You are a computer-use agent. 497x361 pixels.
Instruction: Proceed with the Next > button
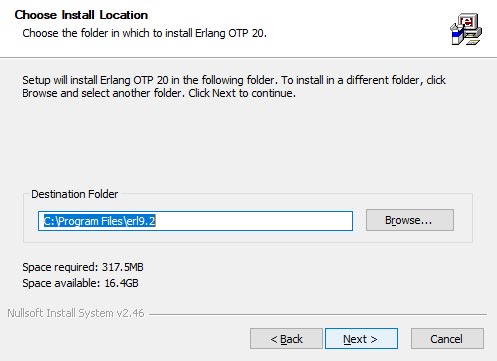tap(361, 339)
